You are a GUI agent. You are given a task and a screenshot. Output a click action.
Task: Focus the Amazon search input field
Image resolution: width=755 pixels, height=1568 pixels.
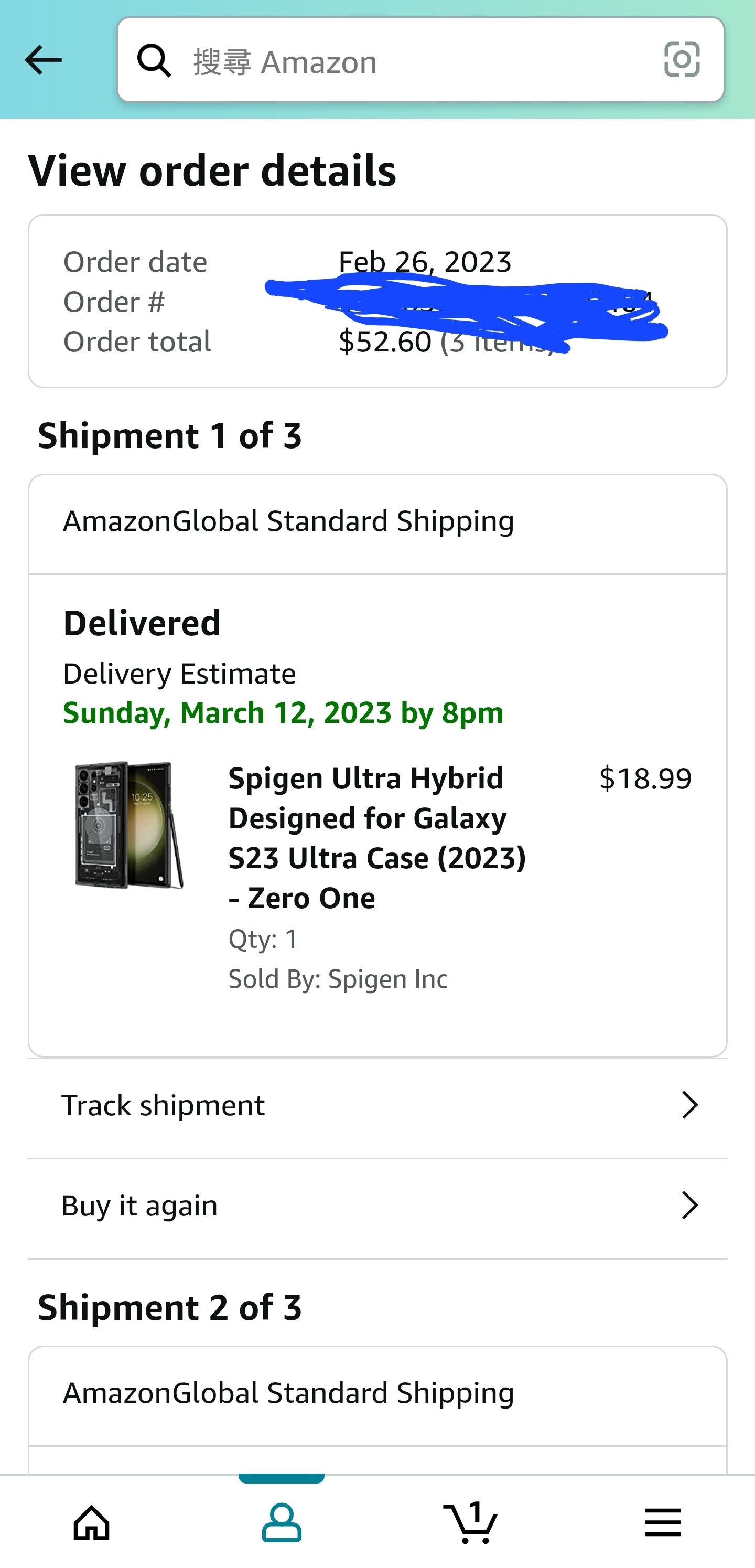coord(420,60)
